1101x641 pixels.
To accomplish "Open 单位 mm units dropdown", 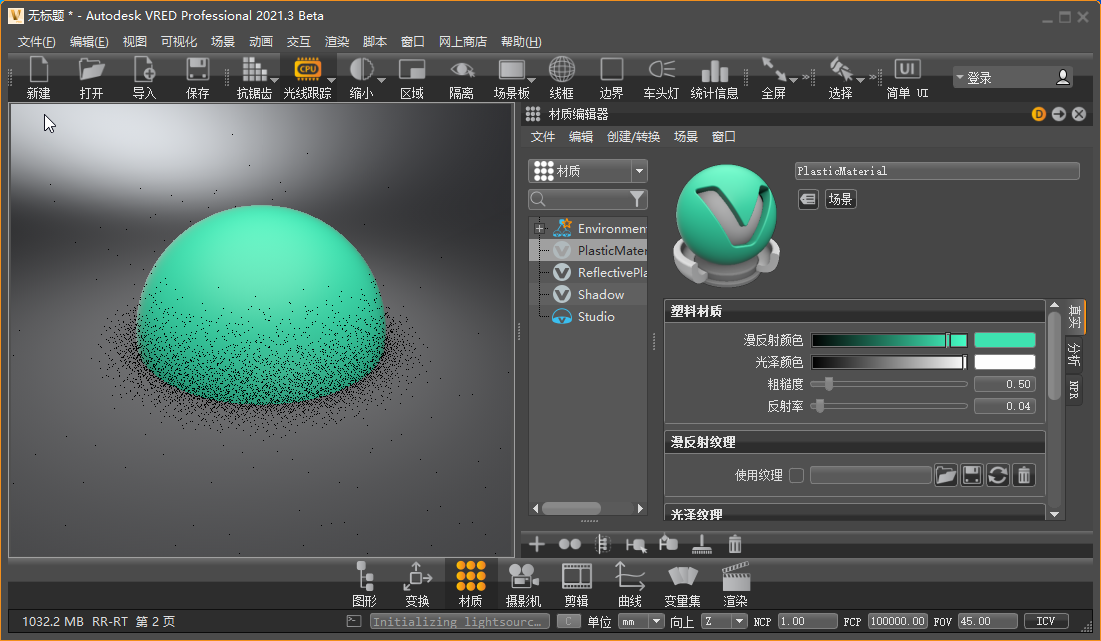I will click(x=640, y=621).
